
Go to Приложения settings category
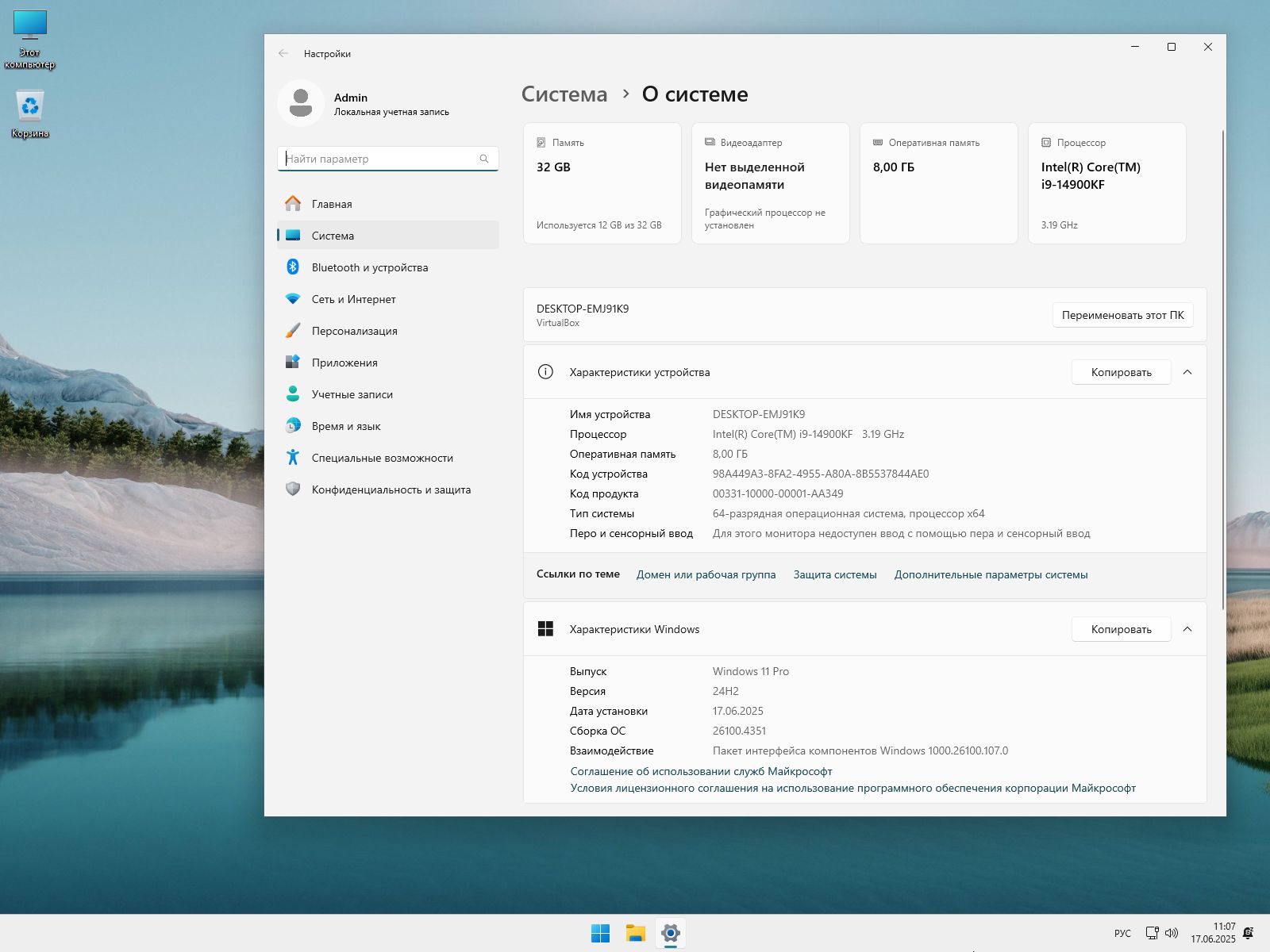[x=388, y=363]
